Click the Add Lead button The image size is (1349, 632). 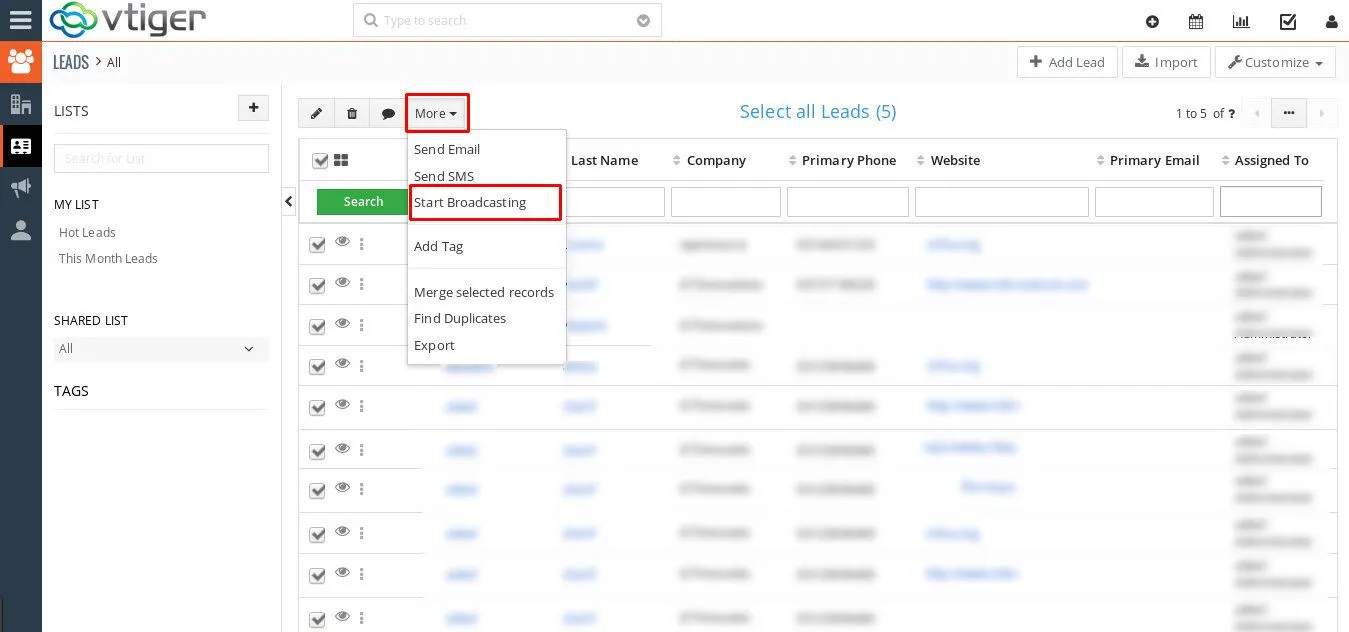(x=1066, y=62)
